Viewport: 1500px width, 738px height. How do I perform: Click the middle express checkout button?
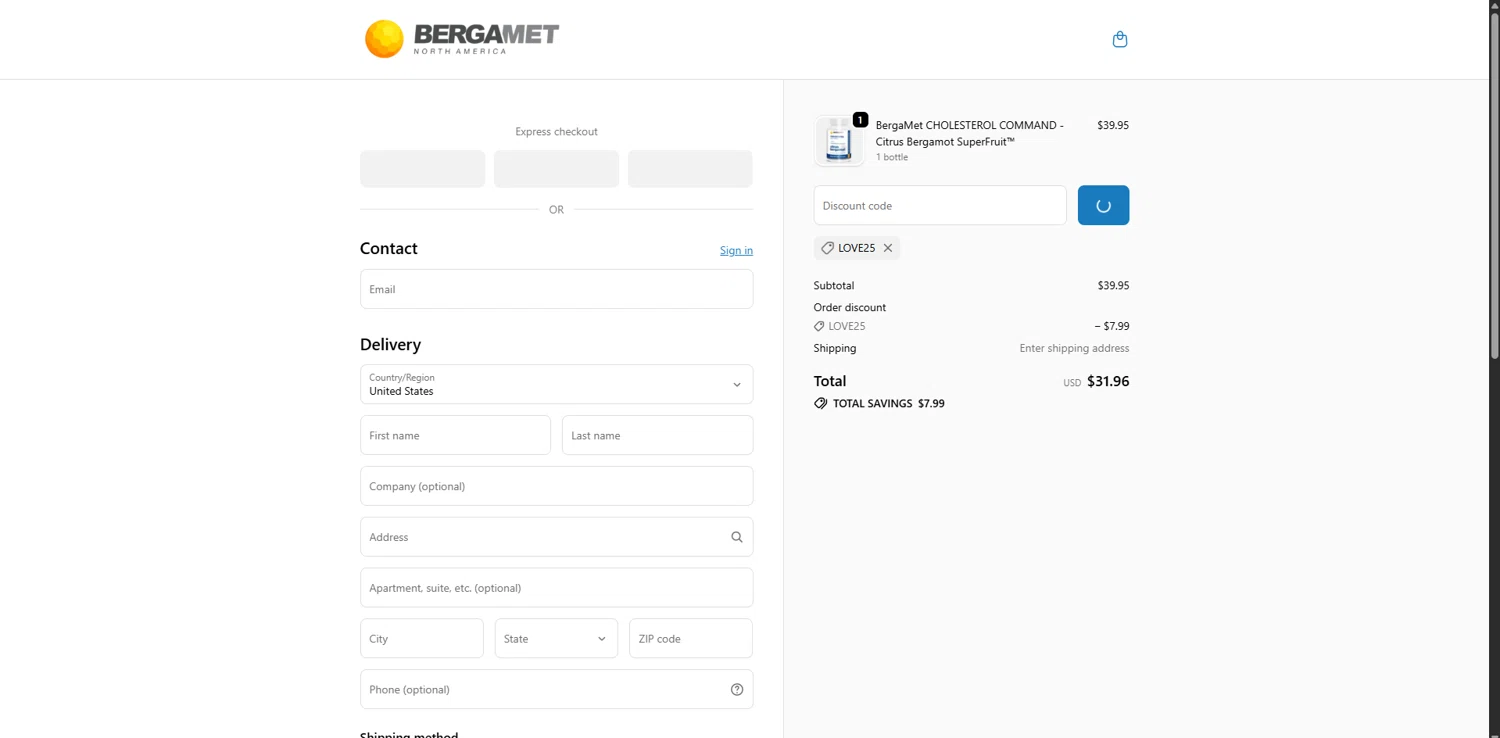556,169
